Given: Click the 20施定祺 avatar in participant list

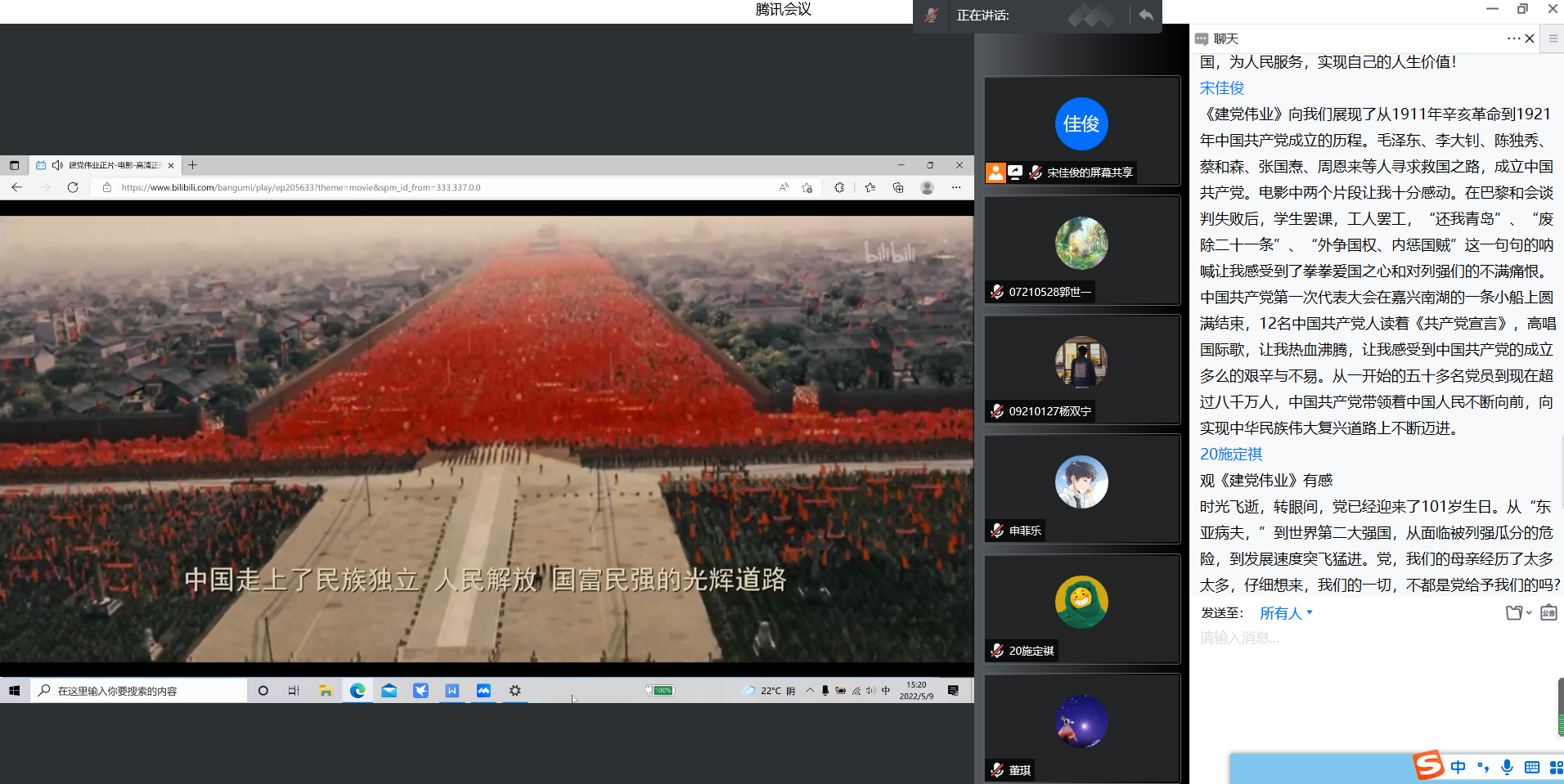Looking at the screenshot, I should click(1081, 602).
